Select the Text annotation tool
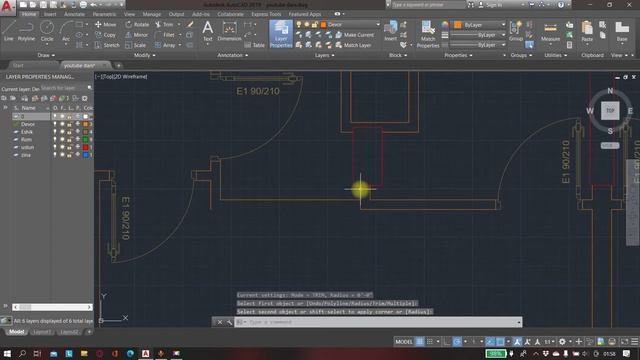 click(208, 31)
